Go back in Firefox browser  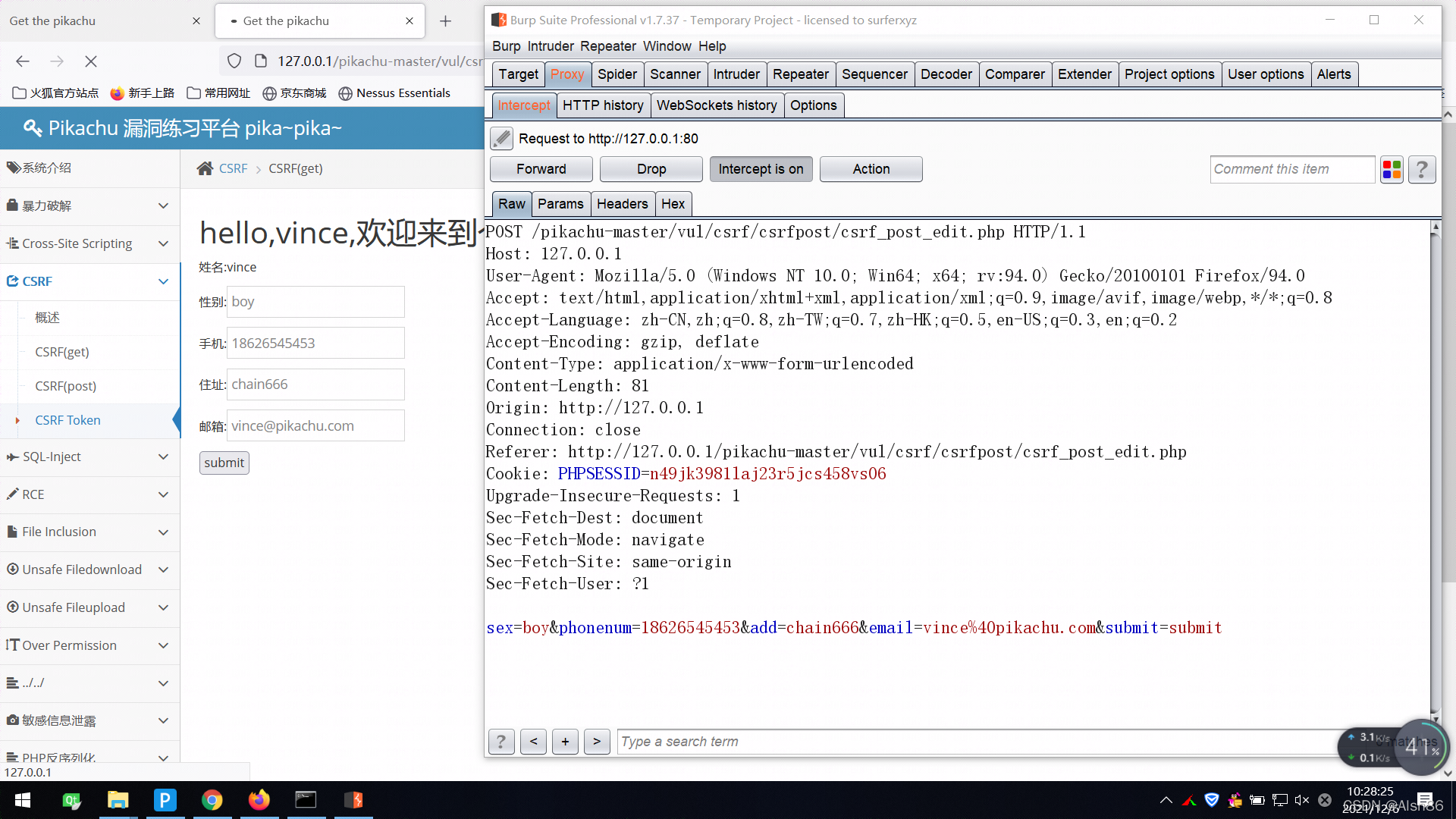pos(23,61)
